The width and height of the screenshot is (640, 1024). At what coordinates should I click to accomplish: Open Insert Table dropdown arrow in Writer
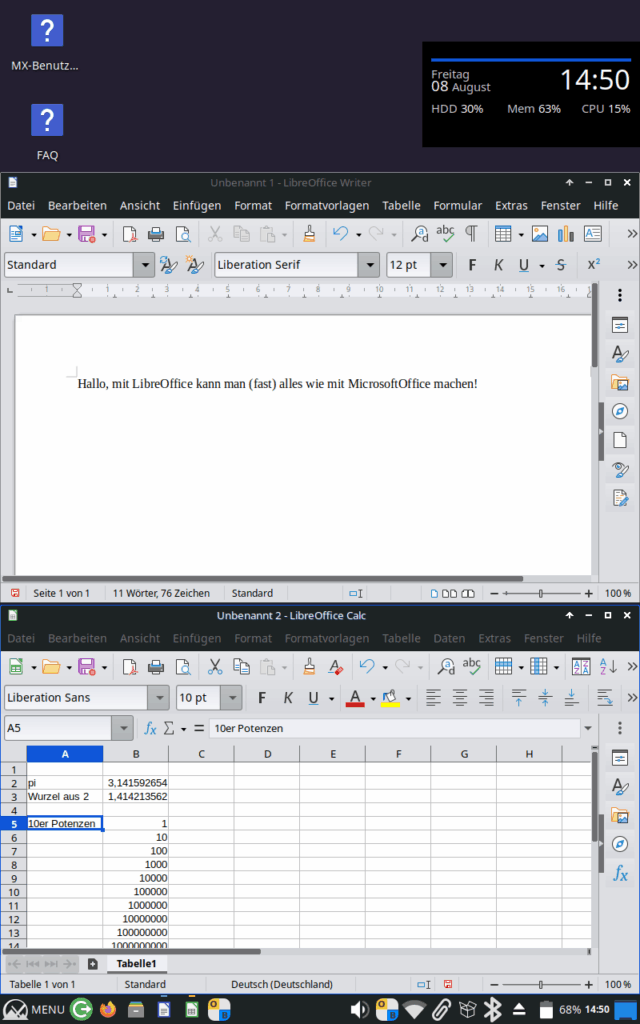pyautogui.click(x=520, y=234)
